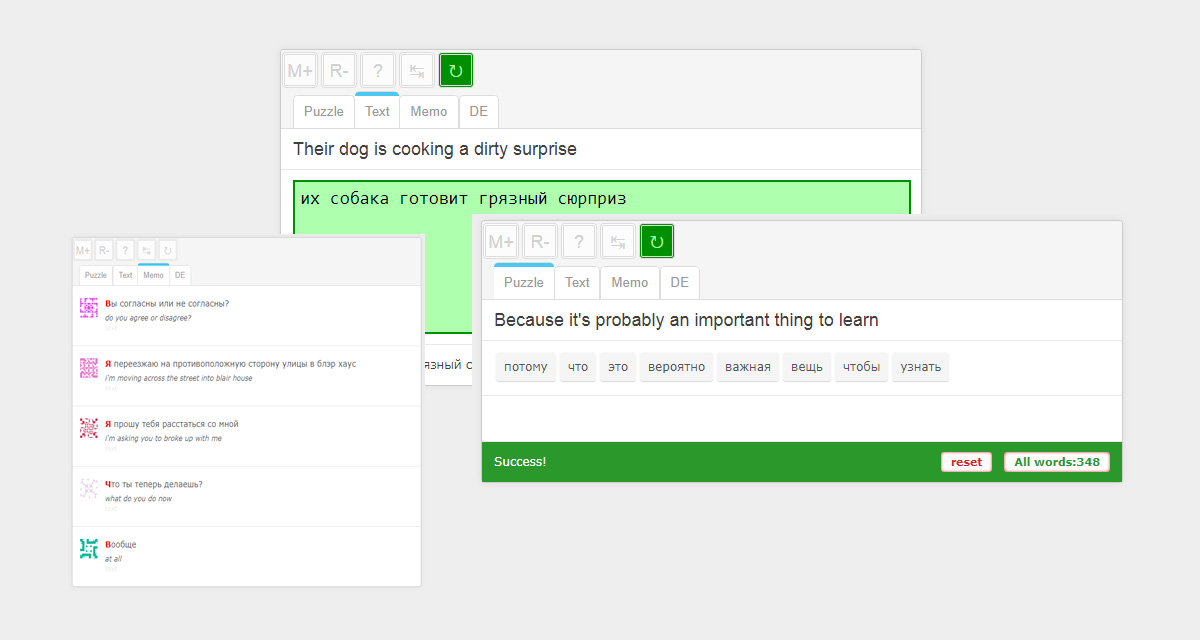Open Puzzle tab in the small list window
This screenshot has width=1200, height=640.
coord(96,275)
